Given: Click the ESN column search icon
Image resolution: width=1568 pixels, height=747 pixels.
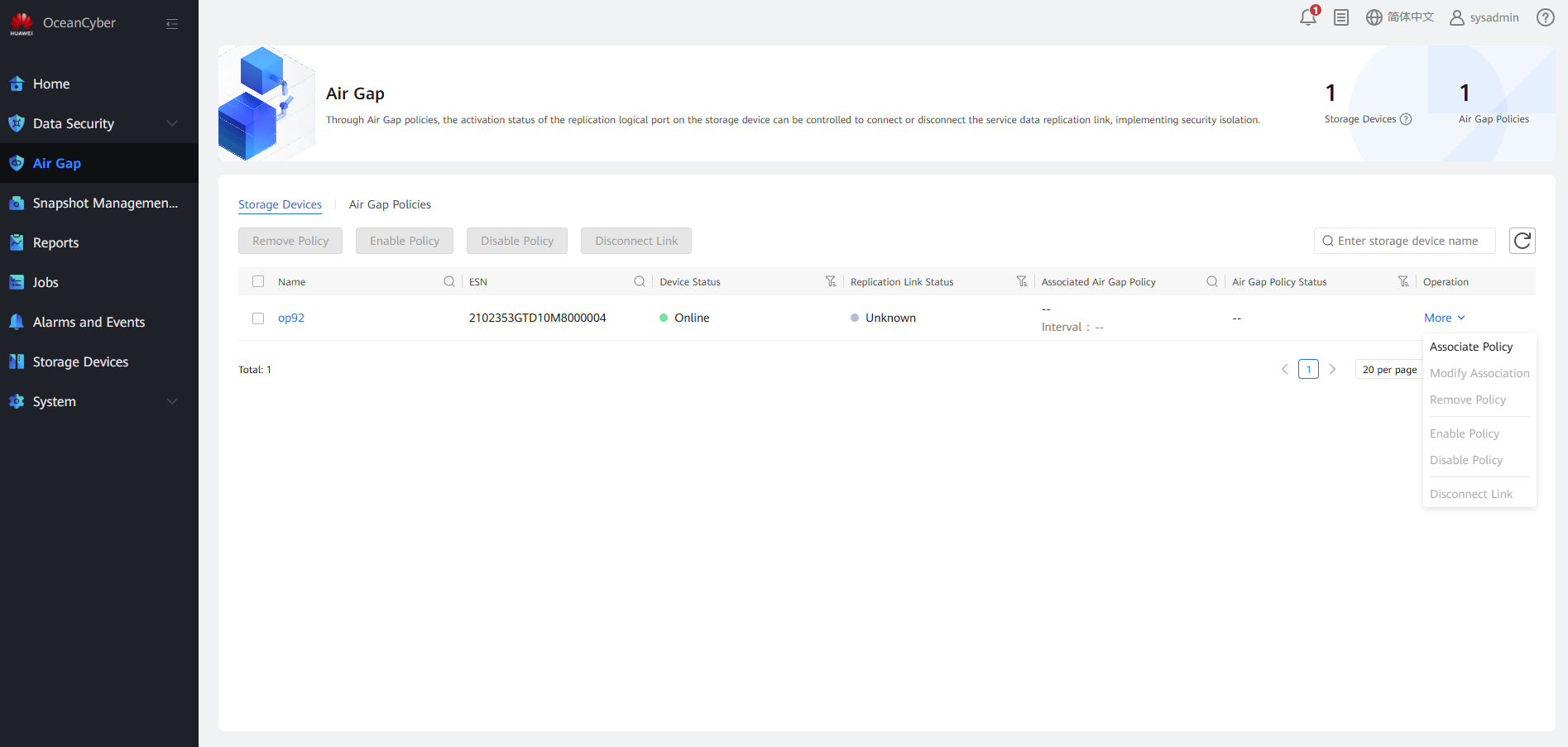Looking at the screenshot, I should [x=640, y=282].
